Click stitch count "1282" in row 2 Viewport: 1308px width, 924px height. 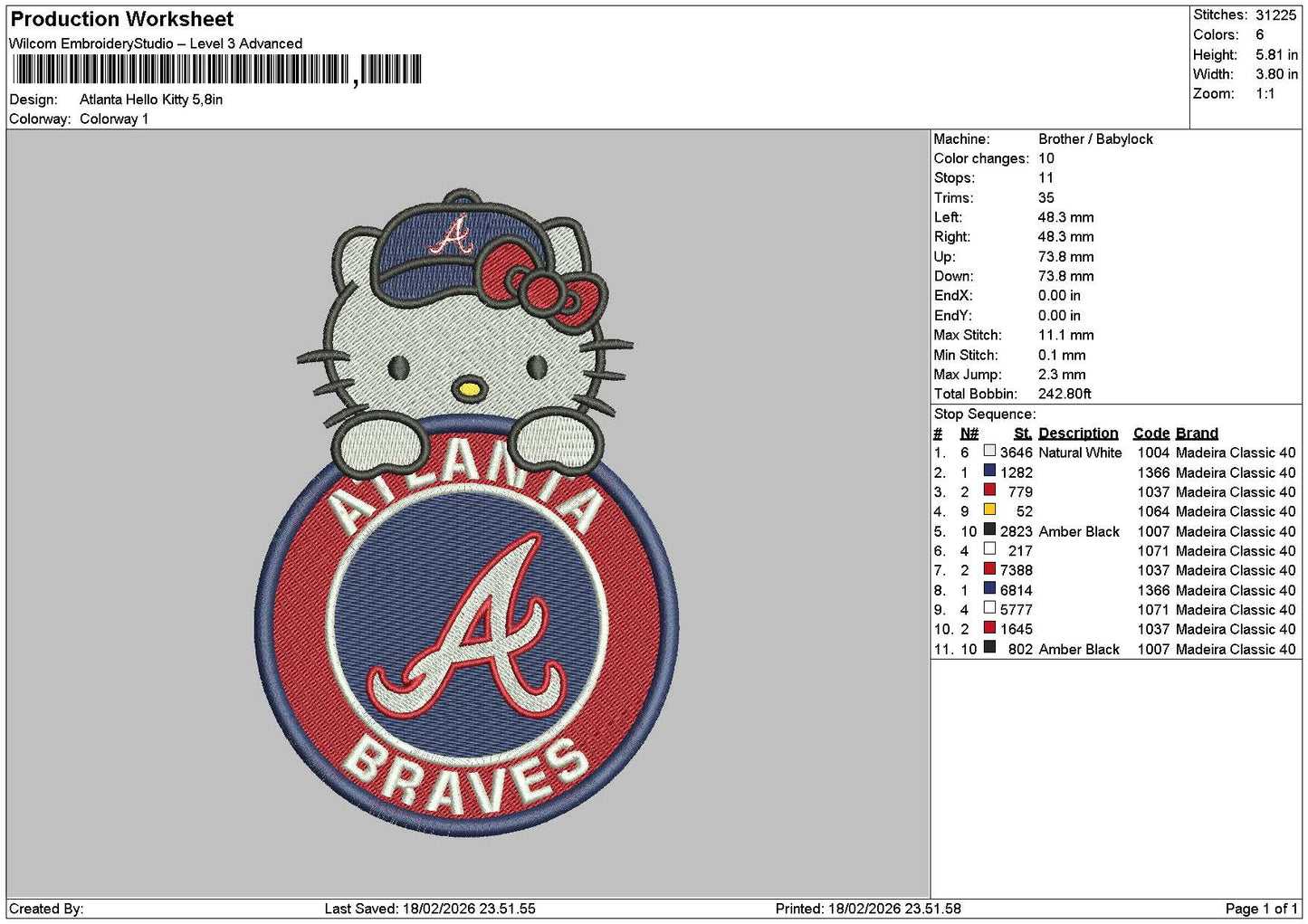(1017, 472)
